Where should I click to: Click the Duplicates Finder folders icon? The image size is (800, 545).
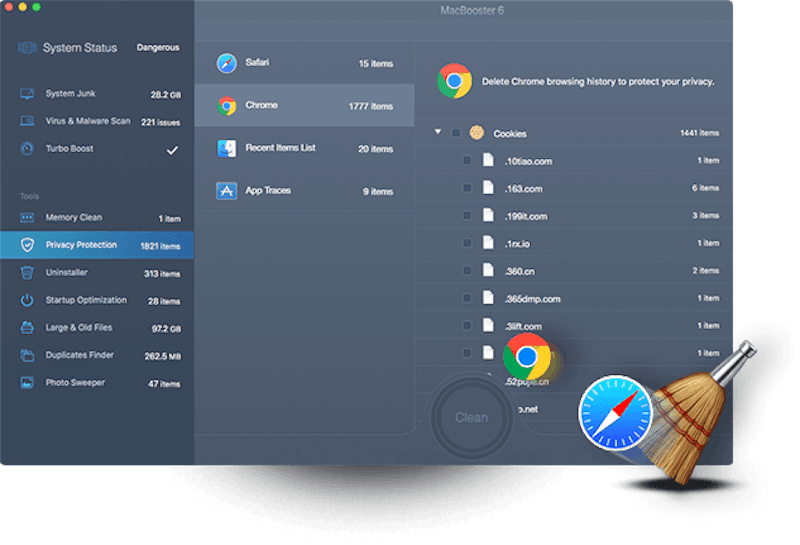(27, 355)
